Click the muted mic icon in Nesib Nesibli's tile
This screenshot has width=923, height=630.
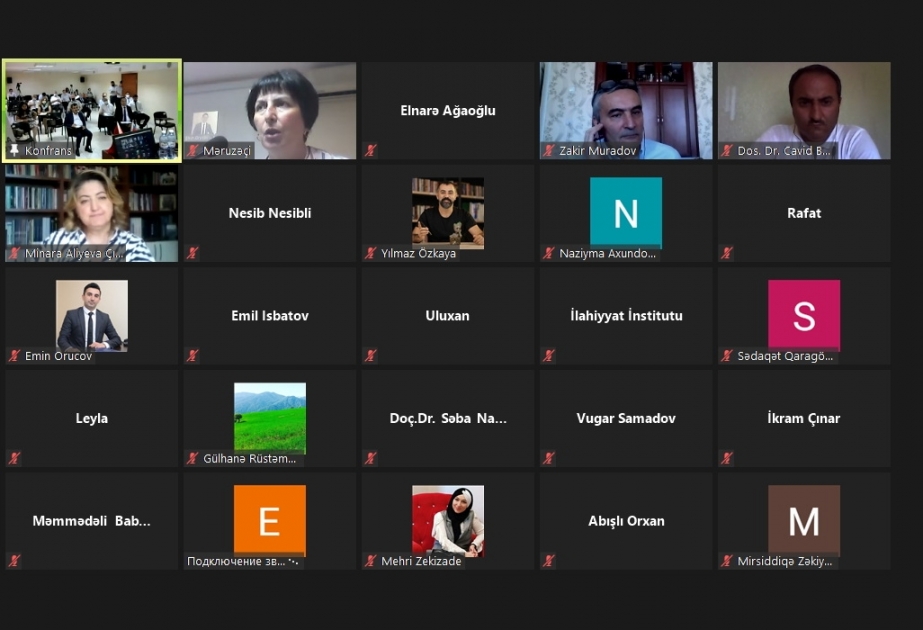[192, 253]
